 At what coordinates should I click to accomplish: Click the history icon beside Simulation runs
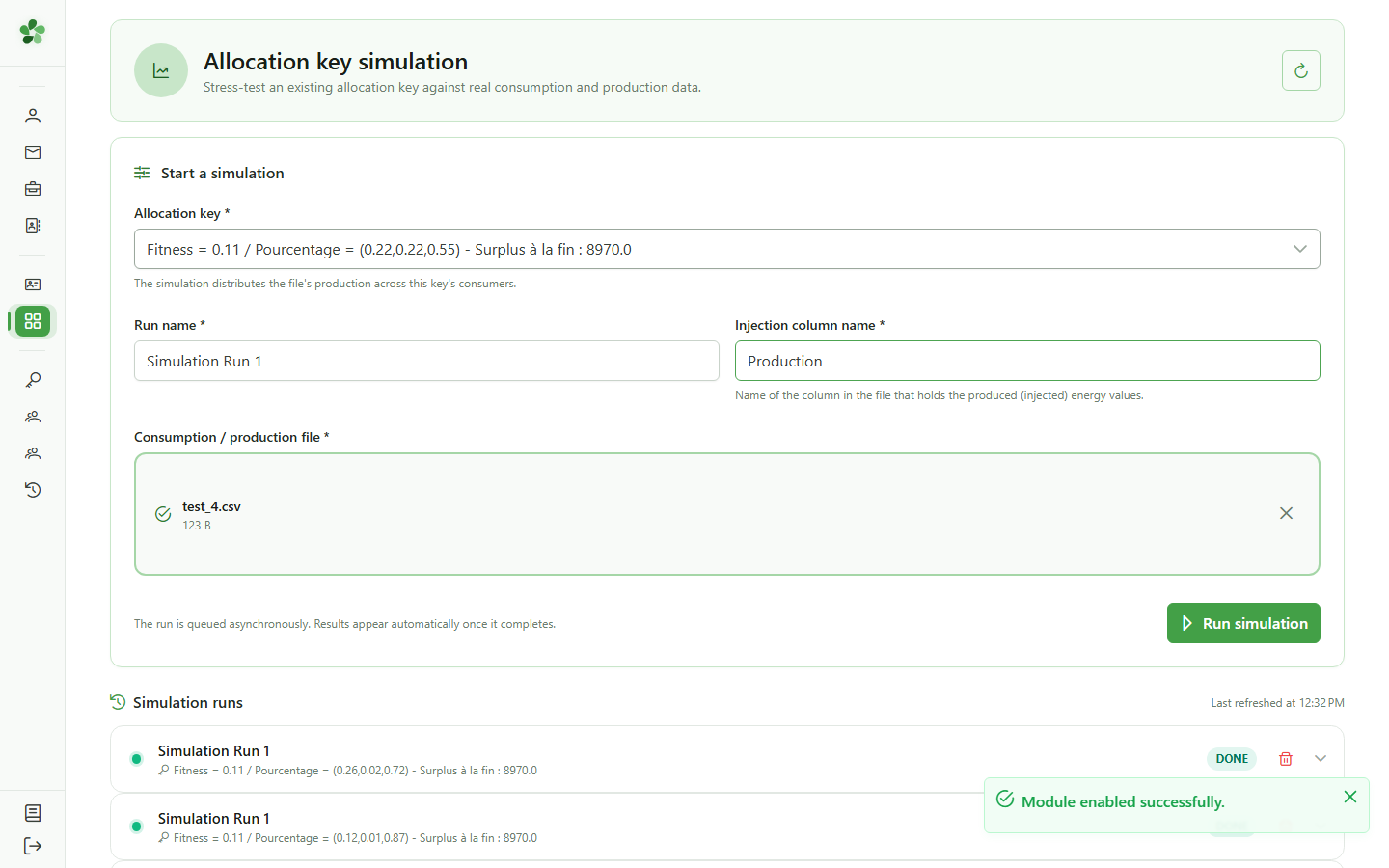[118, 702]
